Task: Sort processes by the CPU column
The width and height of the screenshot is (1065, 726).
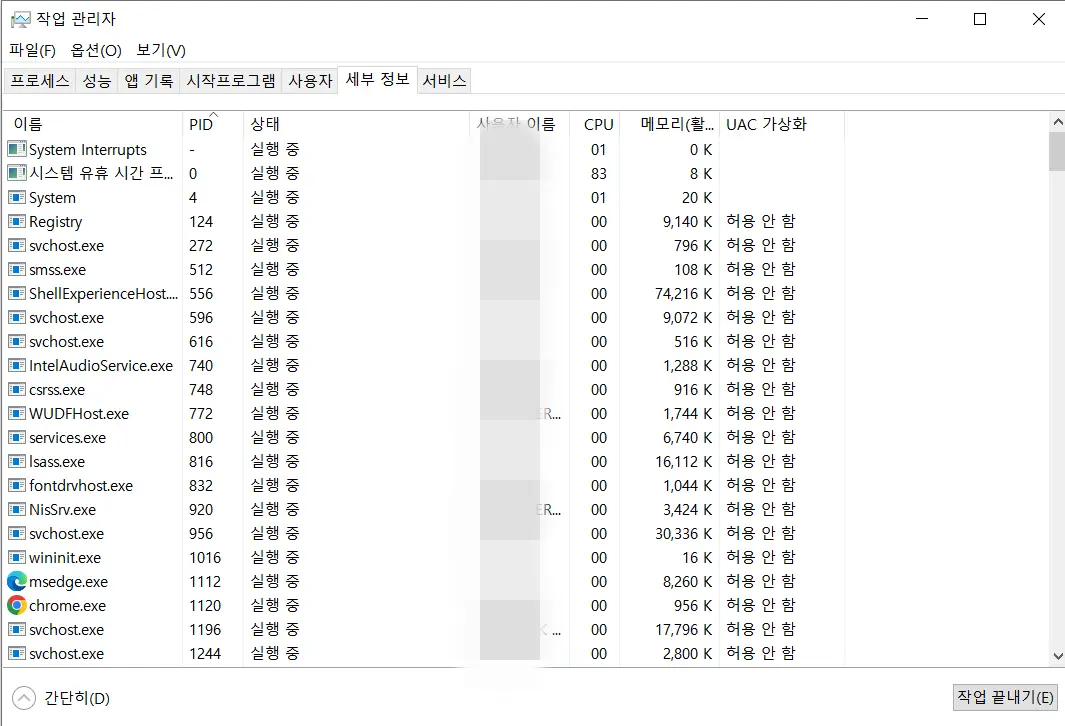Action: 597,124
